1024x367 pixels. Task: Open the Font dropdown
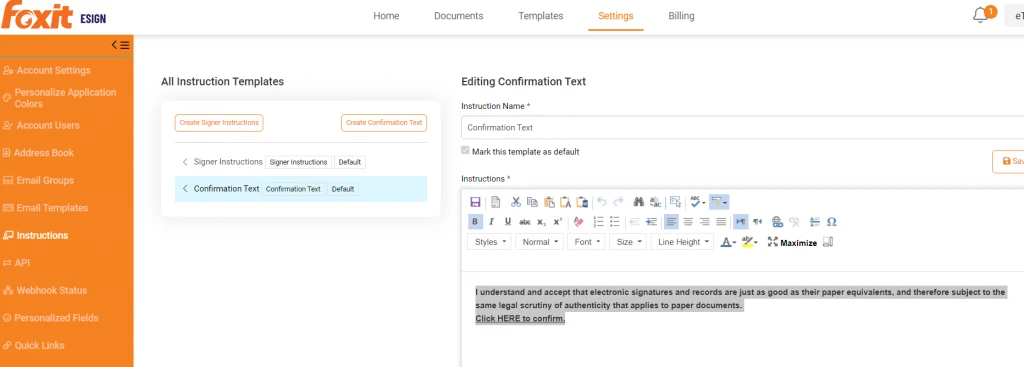click(586, 242)
